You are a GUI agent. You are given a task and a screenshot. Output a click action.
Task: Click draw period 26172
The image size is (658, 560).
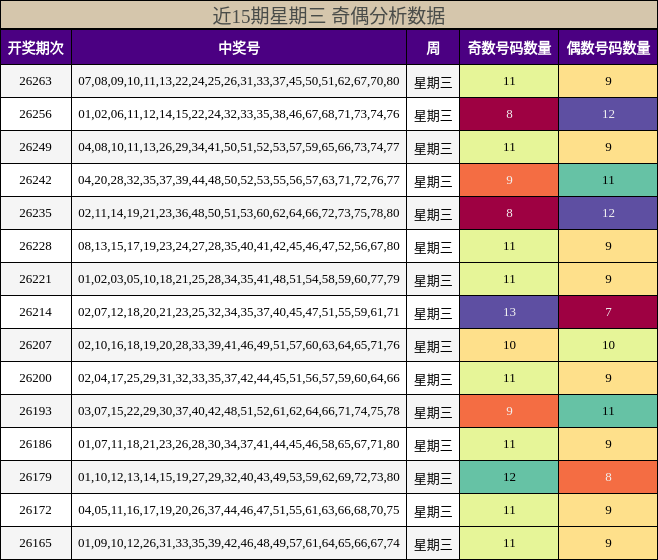point(36,510)
